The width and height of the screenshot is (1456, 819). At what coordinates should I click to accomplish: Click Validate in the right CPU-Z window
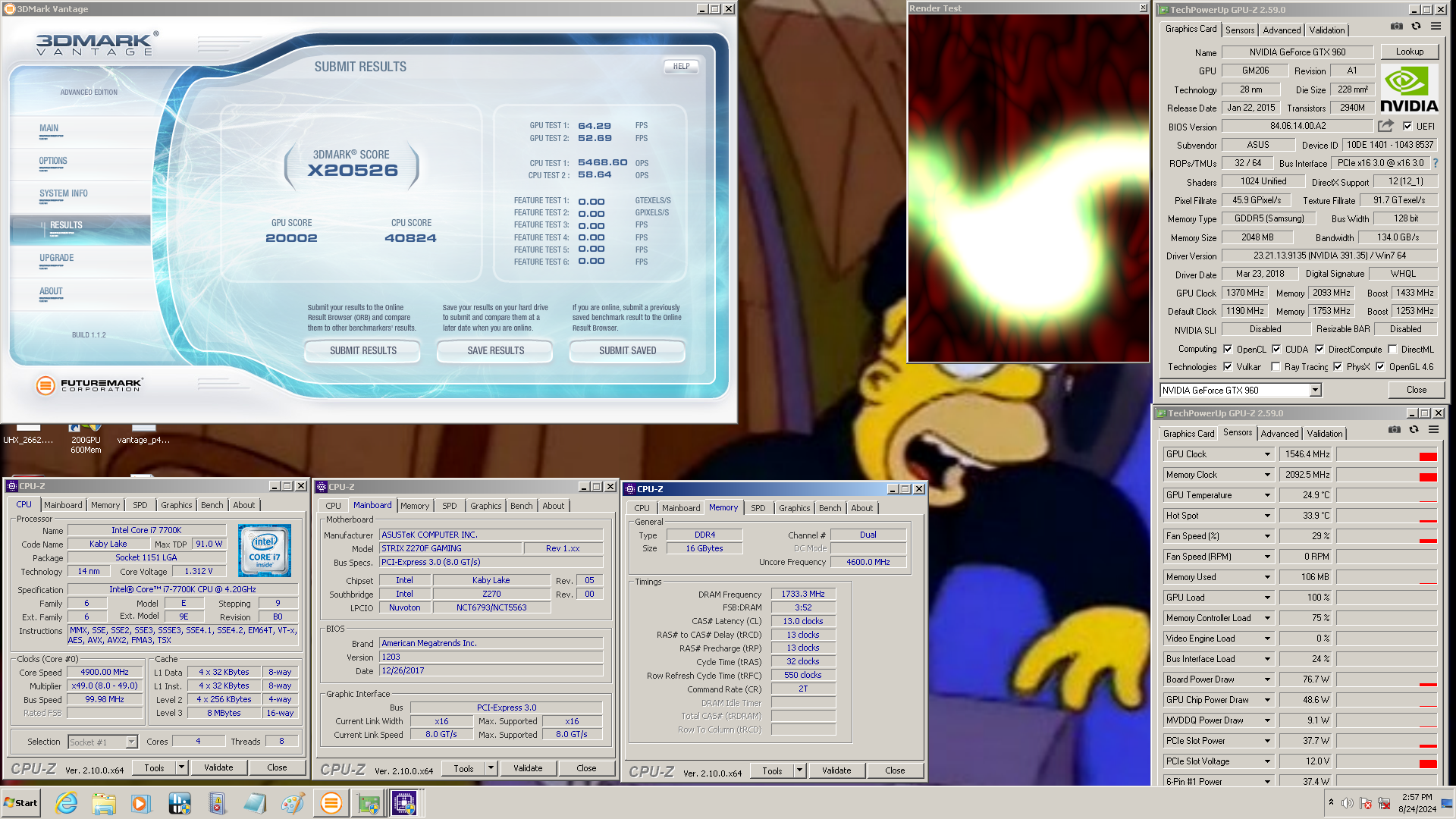[x=836, y=770]
